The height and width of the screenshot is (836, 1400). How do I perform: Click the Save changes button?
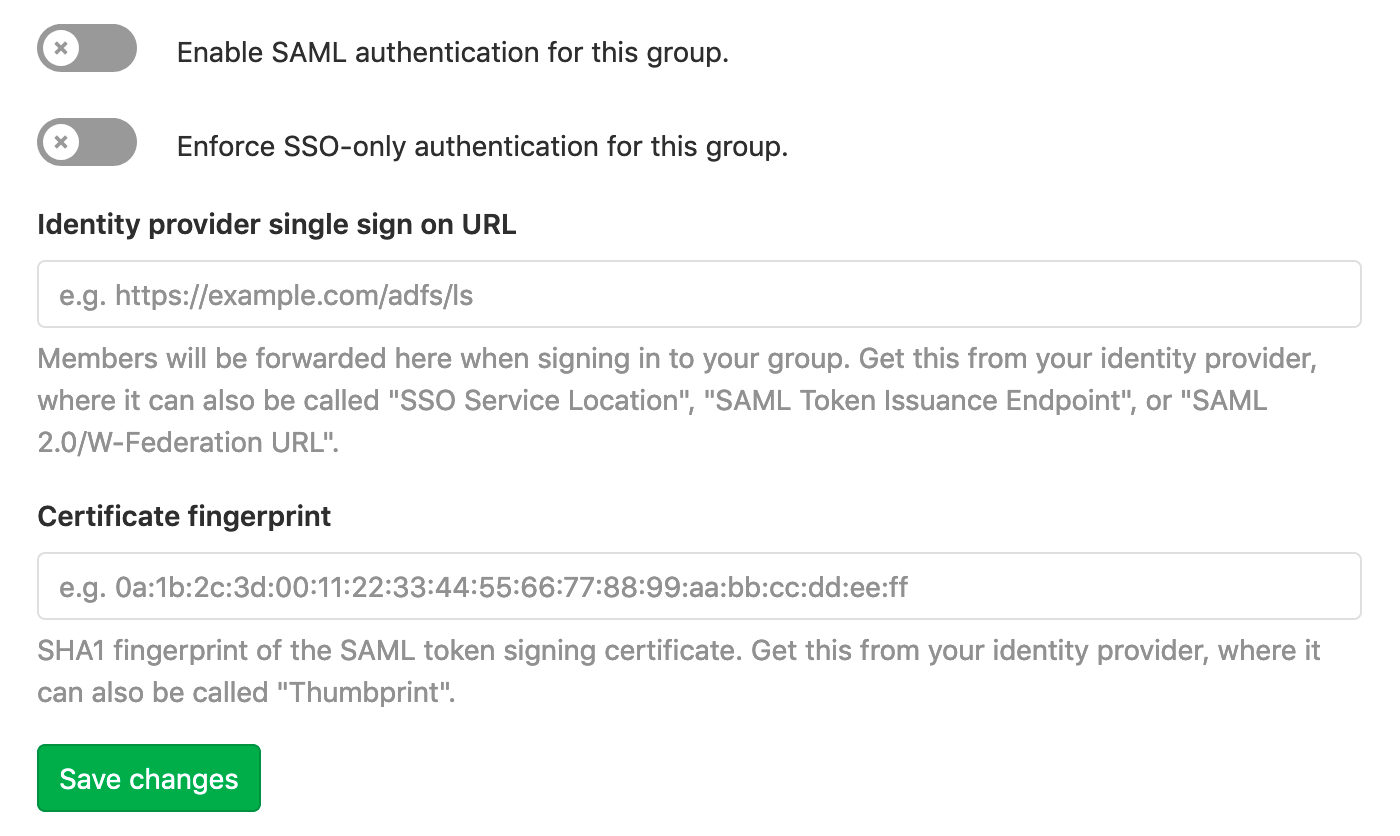[148, 777]
